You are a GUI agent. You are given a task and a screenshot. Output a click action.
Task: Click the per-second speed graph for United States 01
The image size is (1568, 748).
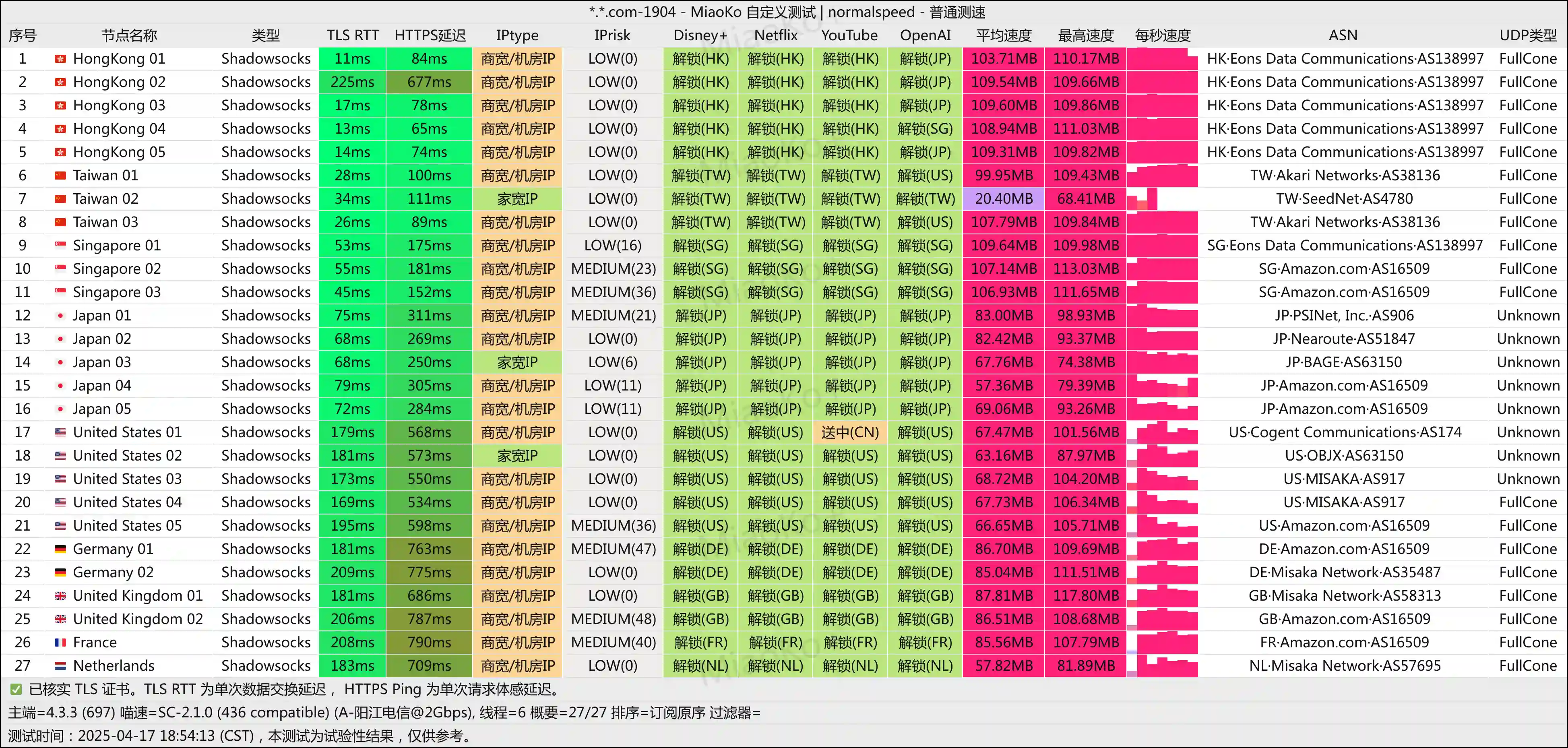[1162, 432]
